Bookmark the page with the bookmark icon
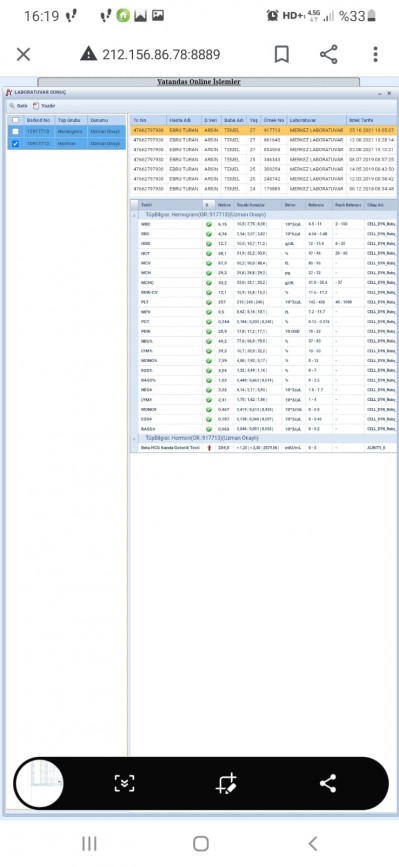399x867 pixels. pos(282,54)
